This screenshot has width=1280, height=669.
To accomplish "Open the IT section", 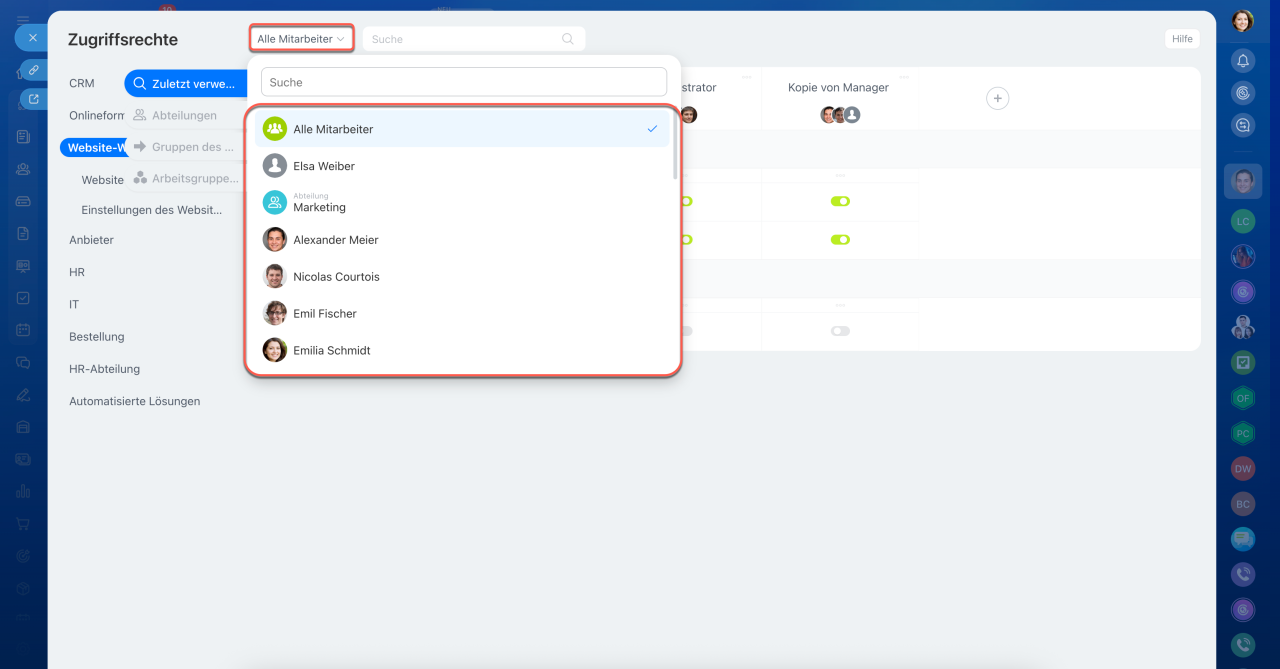I will [x=74, y=304].
